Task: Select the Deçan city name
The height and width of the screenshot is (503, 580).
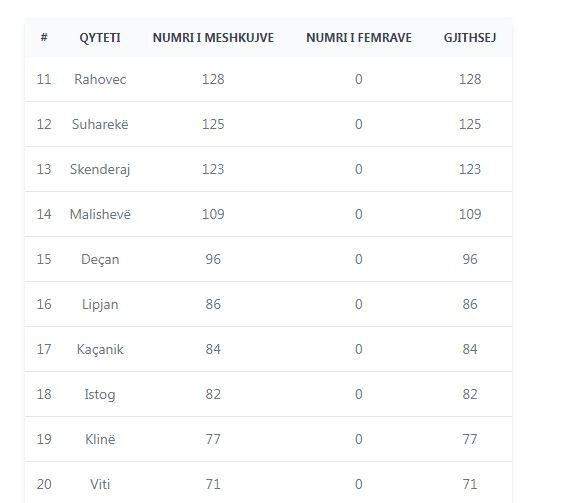Action: (x=100, y=259)
